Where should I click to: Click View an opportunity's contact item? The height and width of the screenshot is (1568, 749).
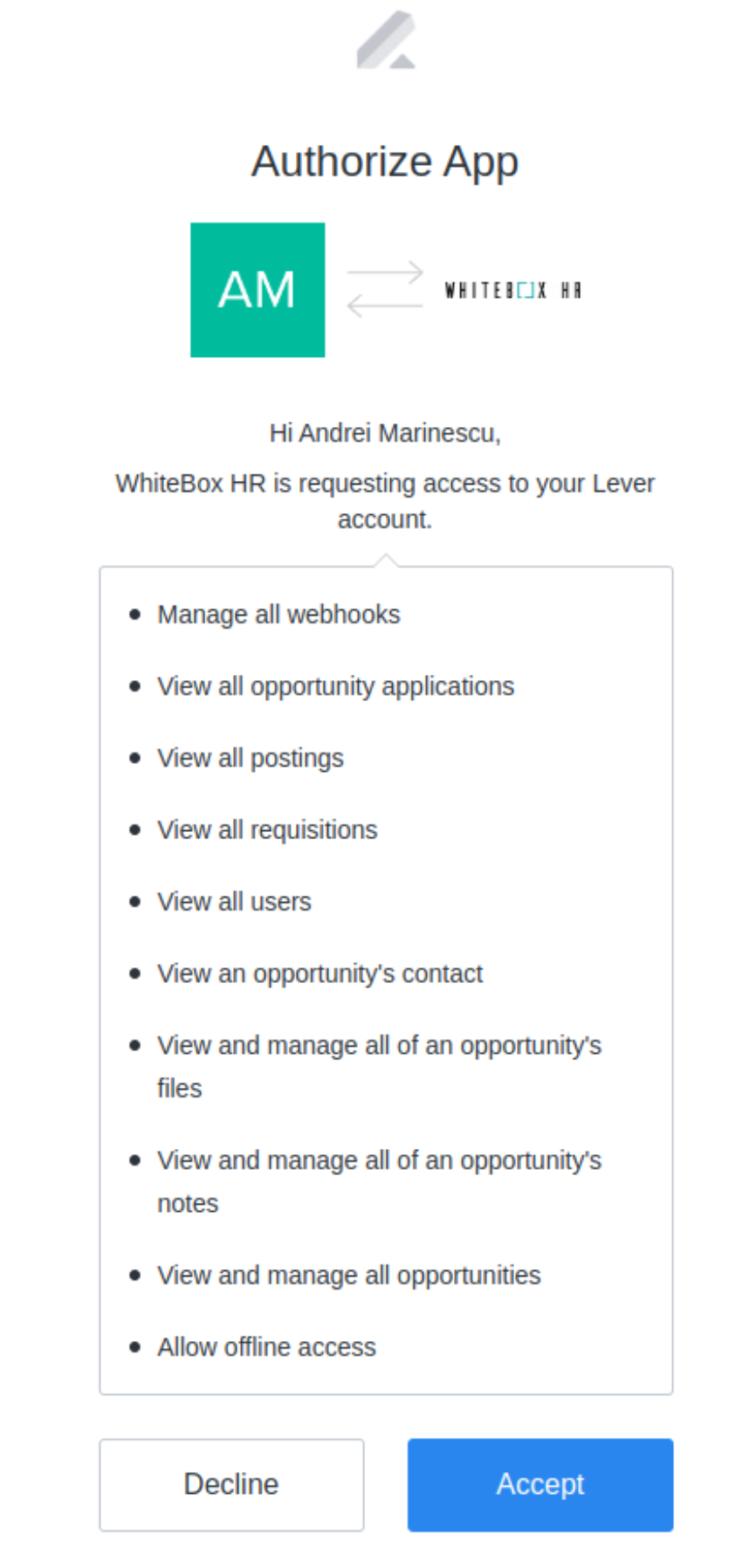click(320, 973)
